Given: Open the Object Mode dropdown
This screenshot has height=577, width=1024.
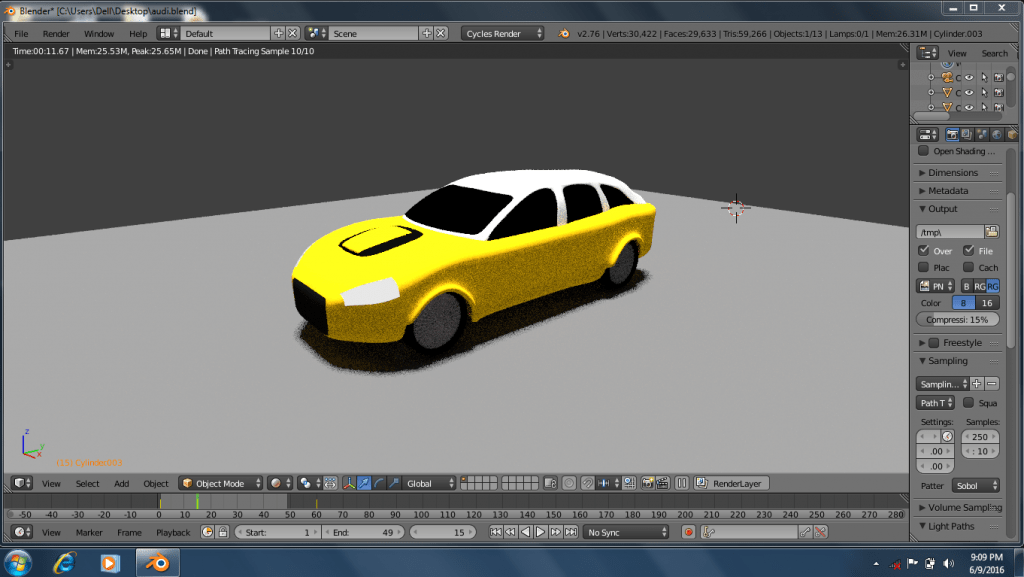Looking at the screenshot, I should point(220,483).
